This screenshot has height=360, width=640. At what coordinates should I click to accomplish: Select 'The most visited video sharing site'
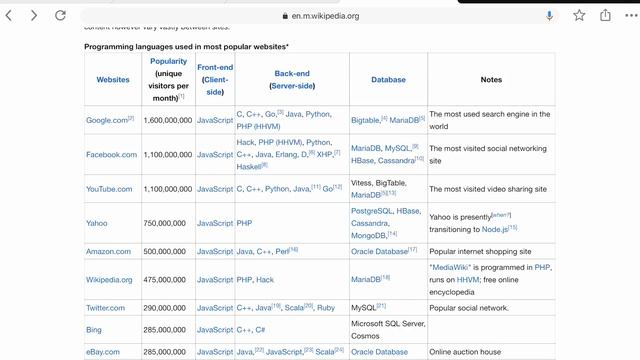coord(488,189)
